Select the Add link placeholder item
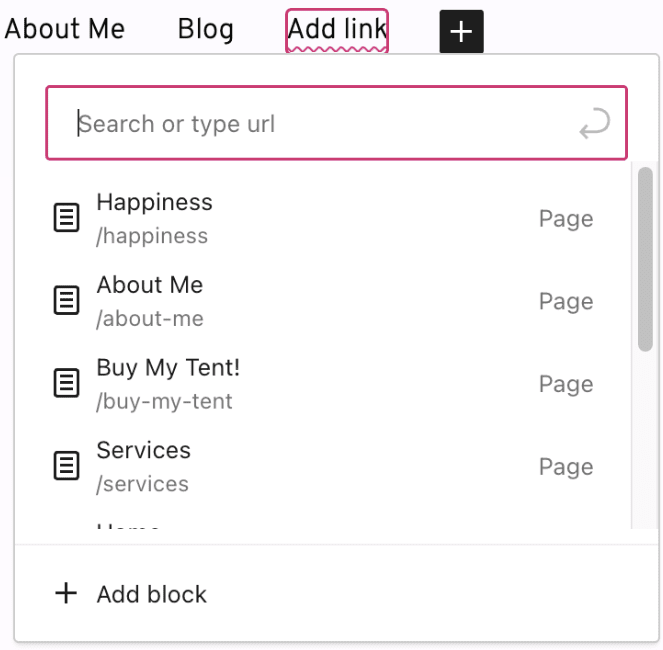663x650 pixels. [x=337, y=31]
